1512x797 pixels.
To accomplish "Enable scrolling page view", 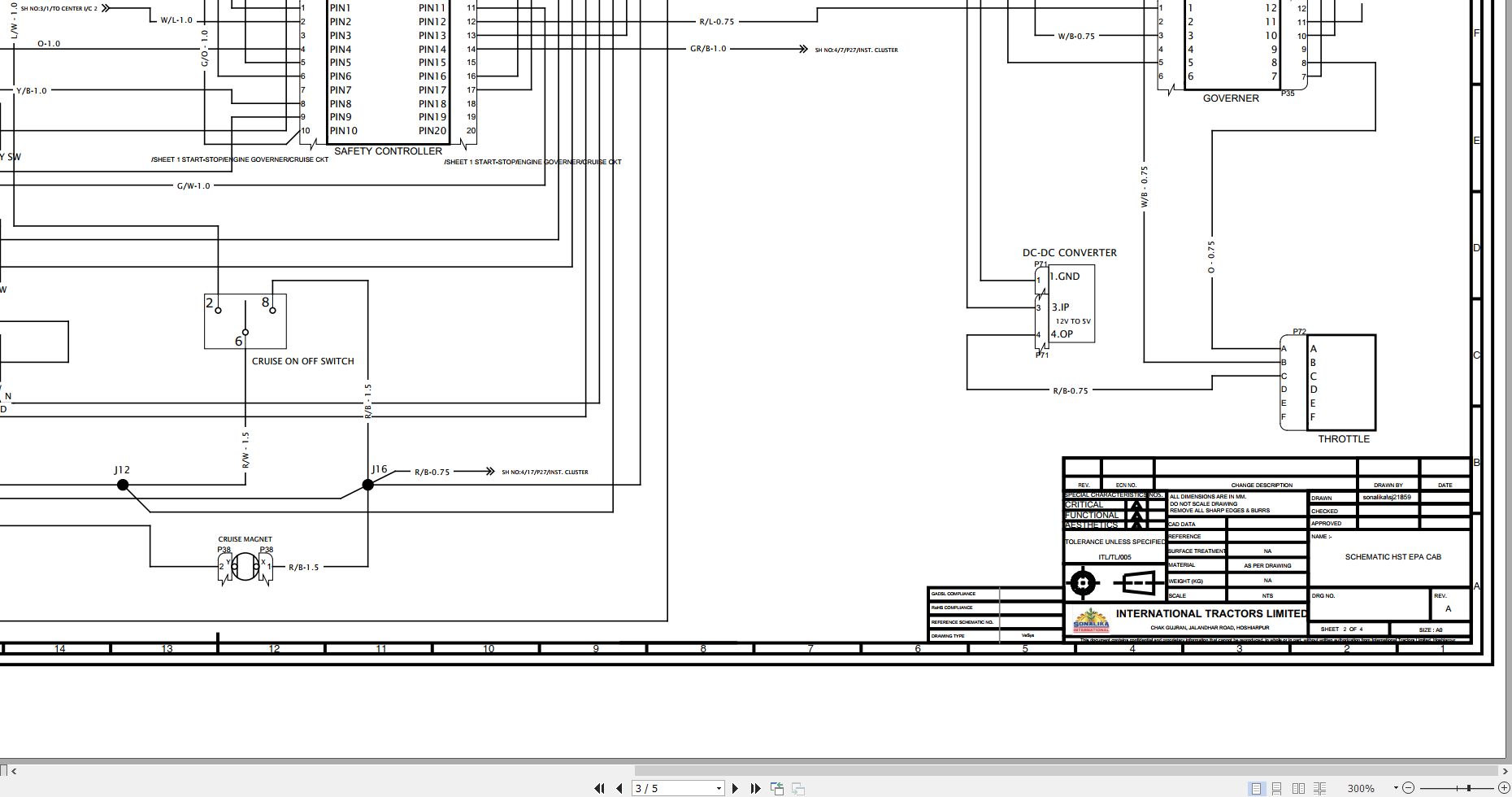I will point(1277,788).
